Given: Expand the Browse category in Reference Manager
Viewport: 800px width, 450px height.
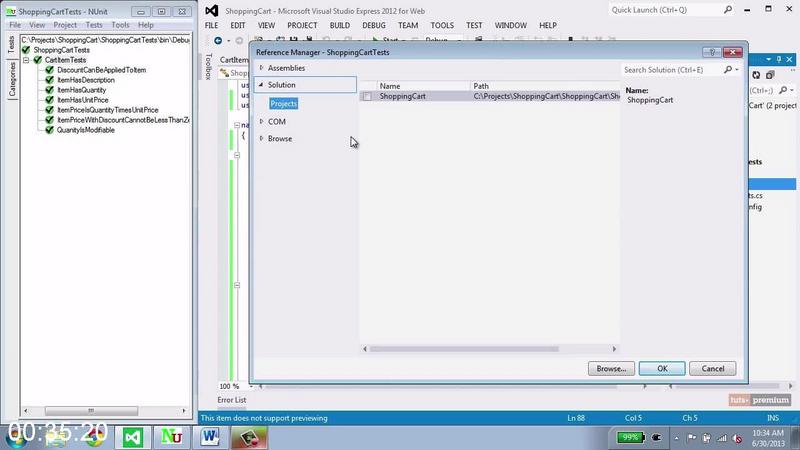Looking at the screenshot, I should click(262, 138).
